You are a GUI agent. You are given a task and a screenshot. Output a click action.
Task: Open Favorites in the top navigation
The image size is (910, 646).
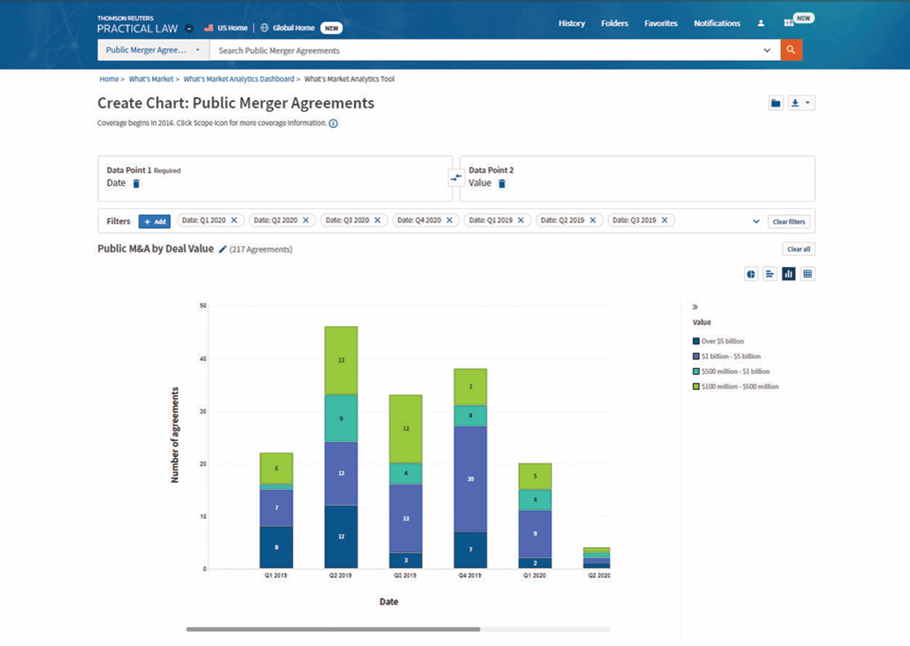point(660,23)
